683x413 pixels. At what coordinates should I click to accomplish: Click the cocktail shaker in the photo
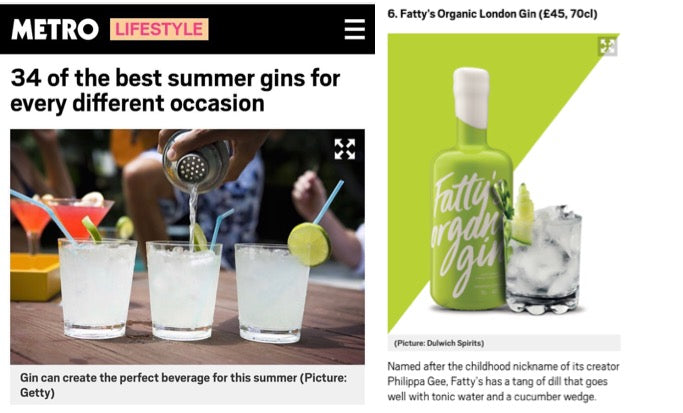(196, 161)
